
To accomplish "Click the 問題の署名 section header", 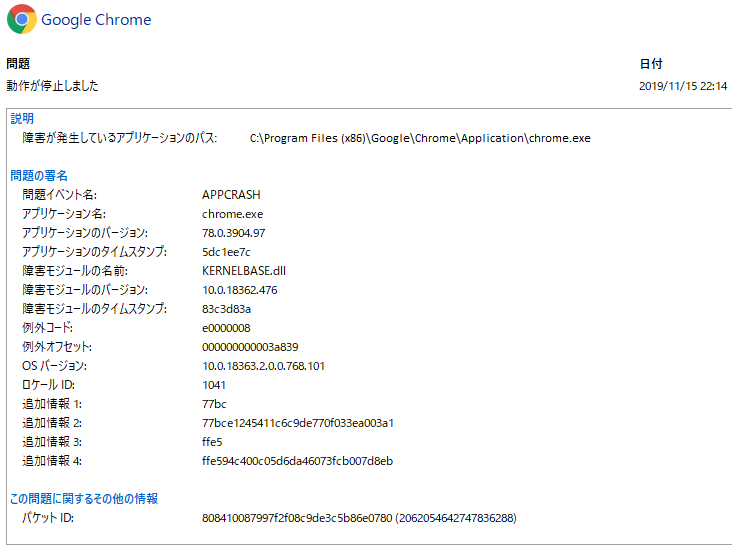I will (x=39, y=176).
